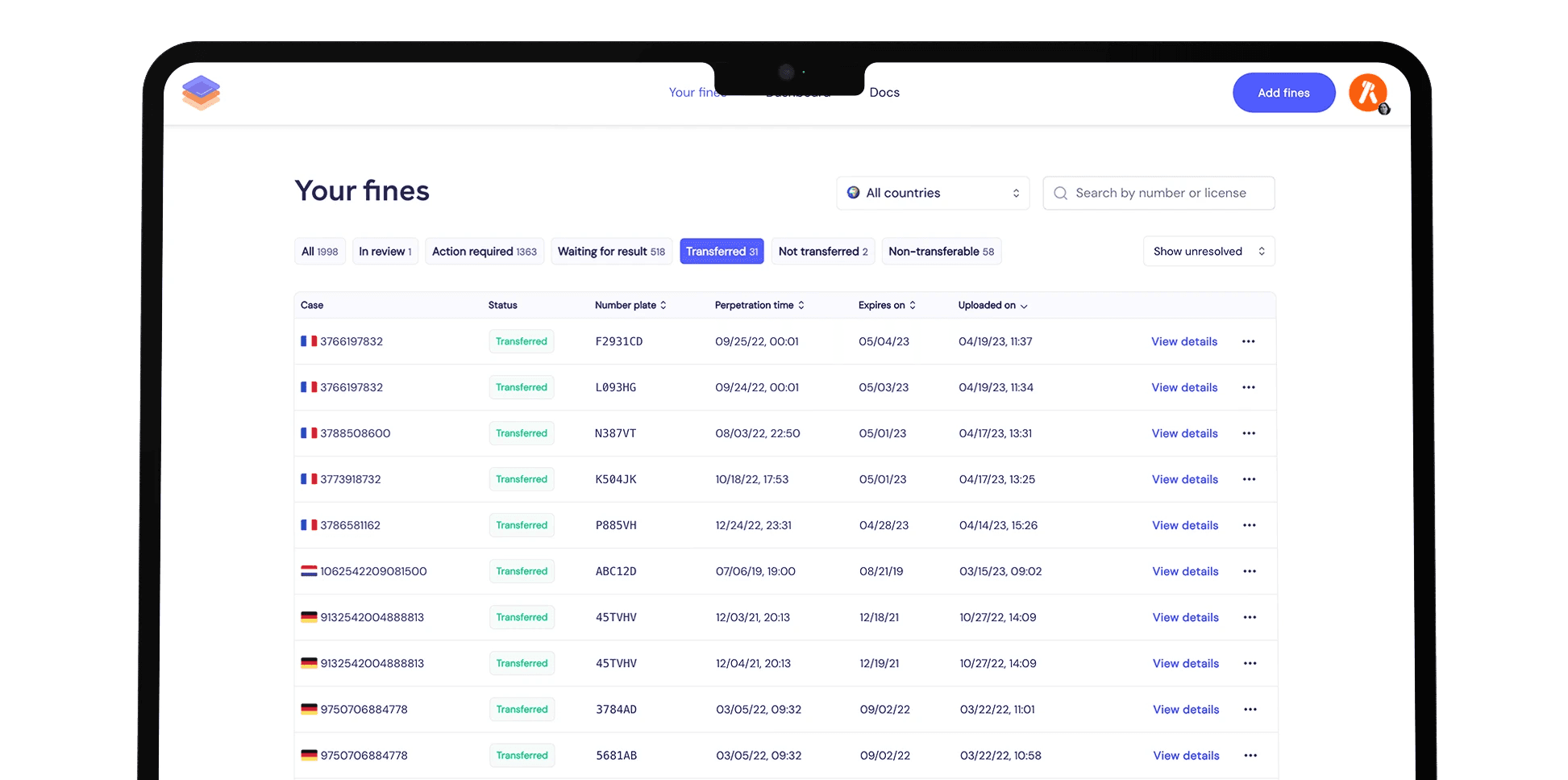
Task: Click the magnifier icon in search box
Action: pos(1061,194)
